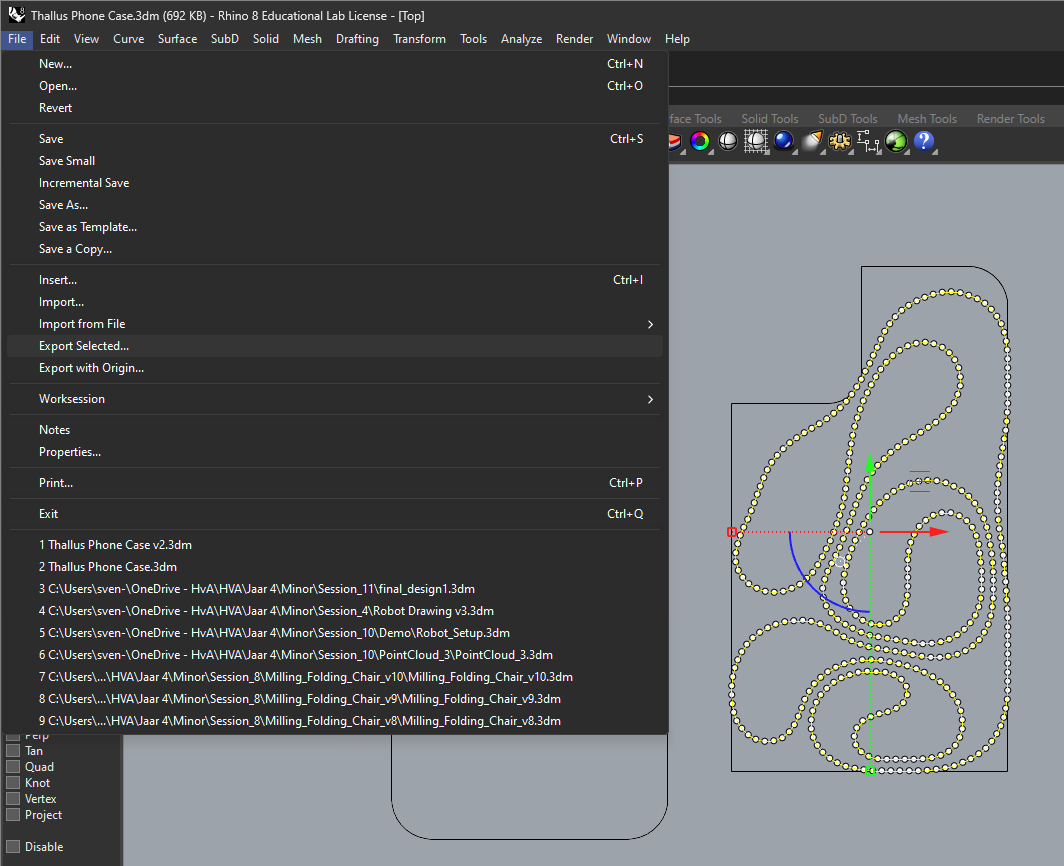Click the blue render sphere icon
Viewport: 1064px width, 866px height.
tap(784, 141)
